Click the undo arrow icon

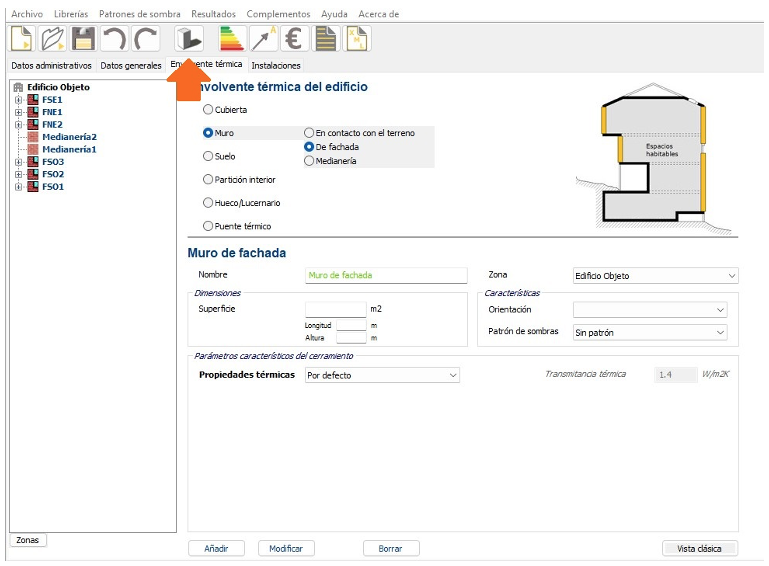click(115, 38)
